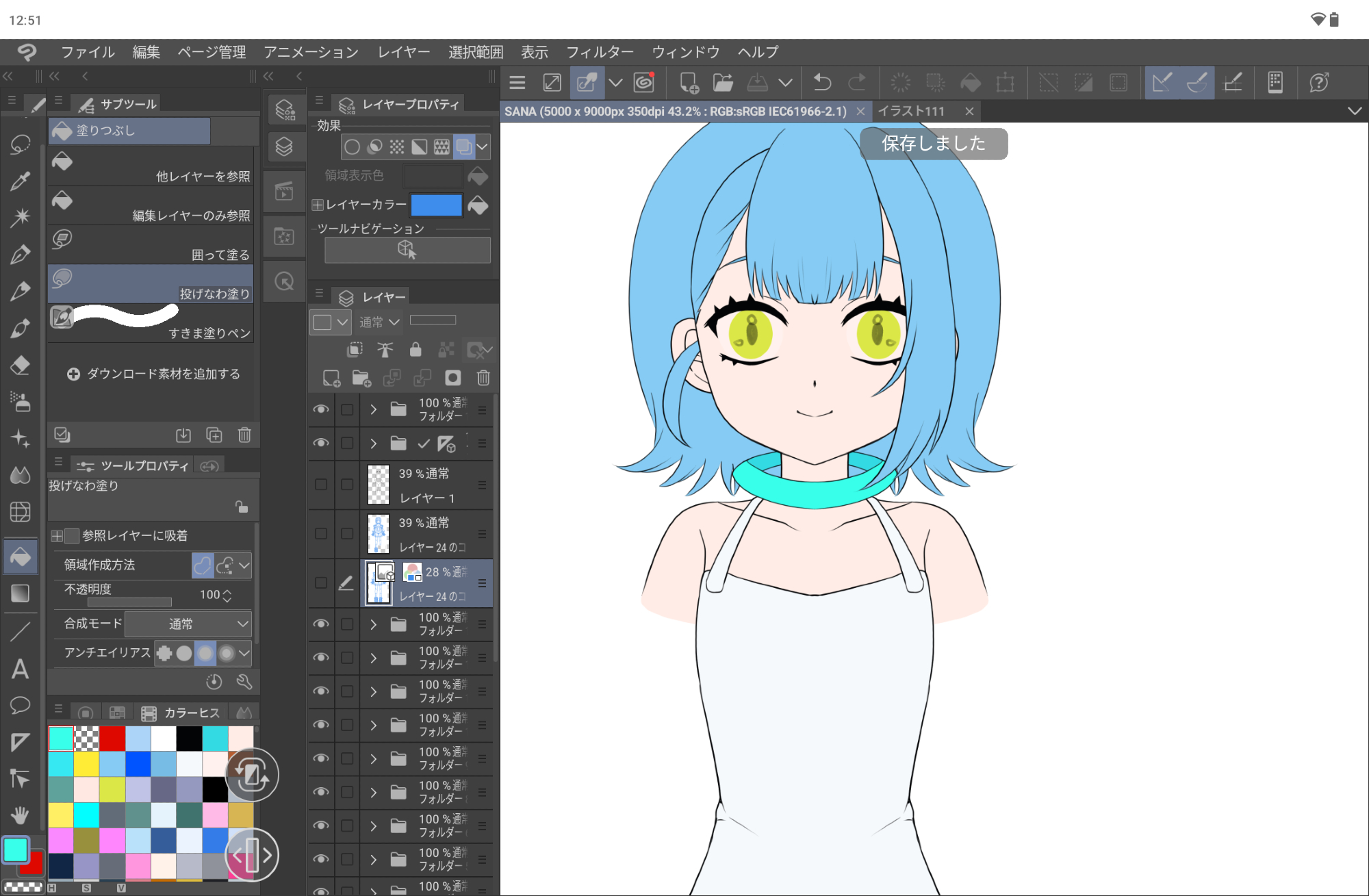Select the 囲って塗る sub tool
This screenshot has width=1369, height=896.
click(151, 245)
